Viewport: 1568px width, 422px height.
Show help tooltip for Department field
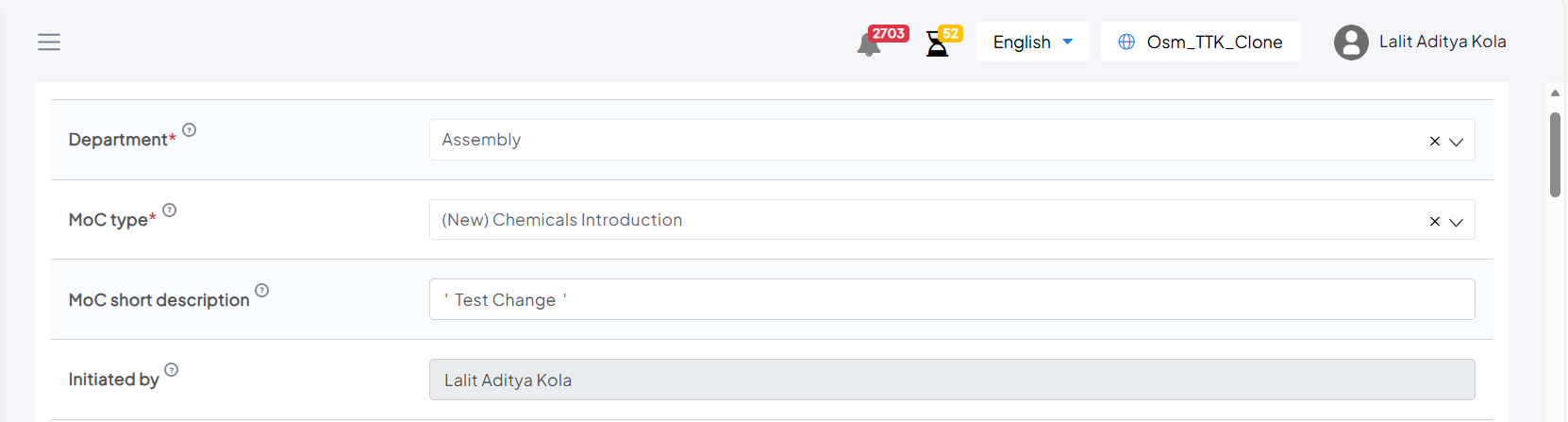click(190, 130)
